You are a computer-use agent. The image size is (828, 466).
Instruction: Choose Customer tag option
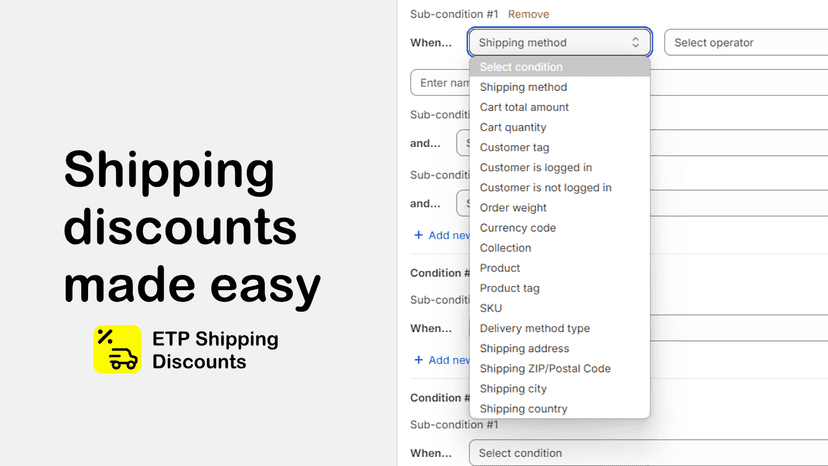tap(559, 147)
